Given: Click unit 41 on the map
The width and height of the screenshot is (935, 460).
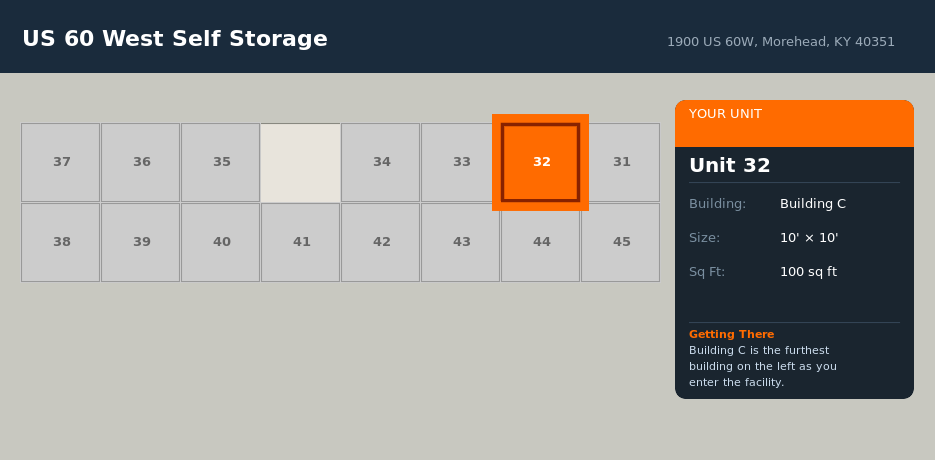Looking at the screenshot, I should click(300, 242).
